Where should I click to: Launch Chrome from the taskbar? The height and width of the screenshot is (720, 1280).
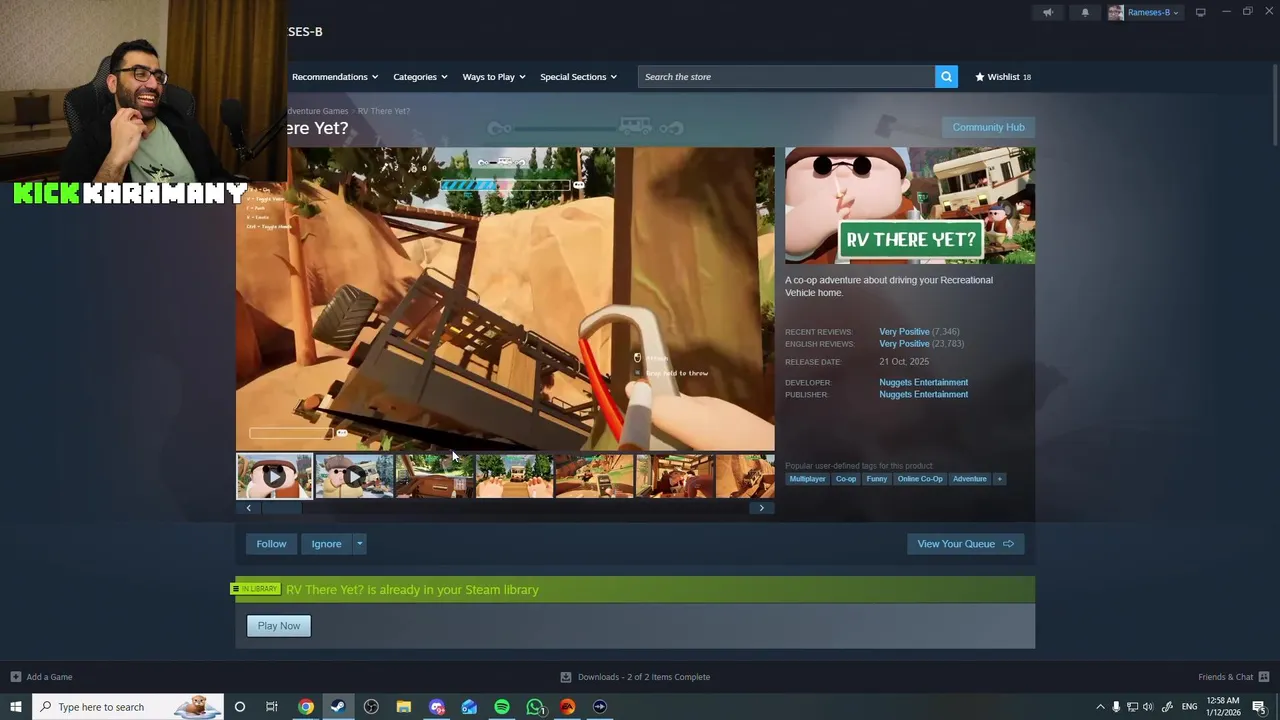(x=306, y=707)
